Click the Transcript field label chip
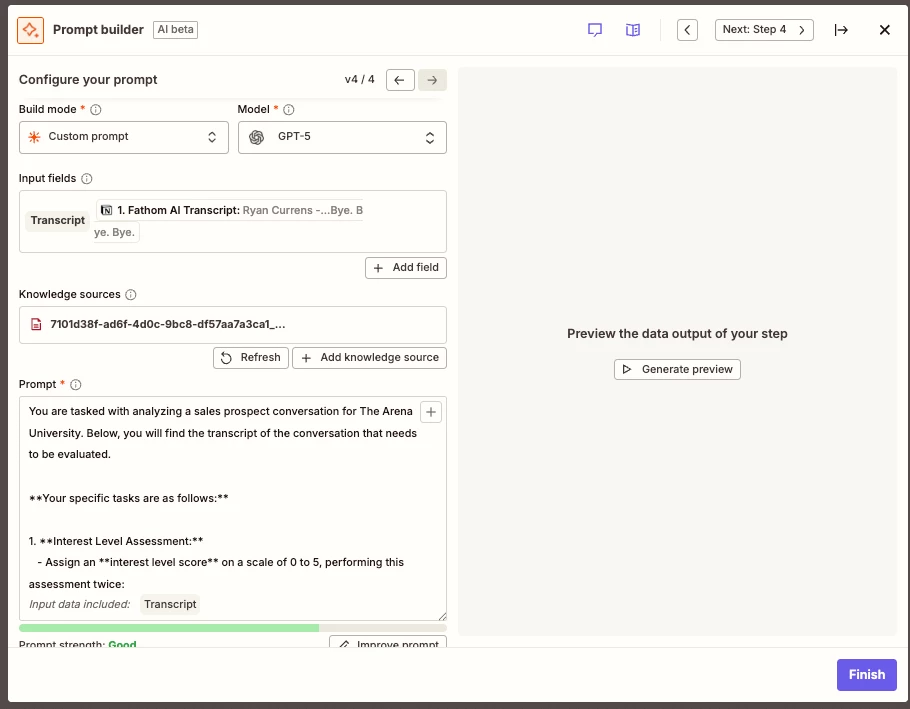This screenshot has width=910, height=709. coord(57,220)
